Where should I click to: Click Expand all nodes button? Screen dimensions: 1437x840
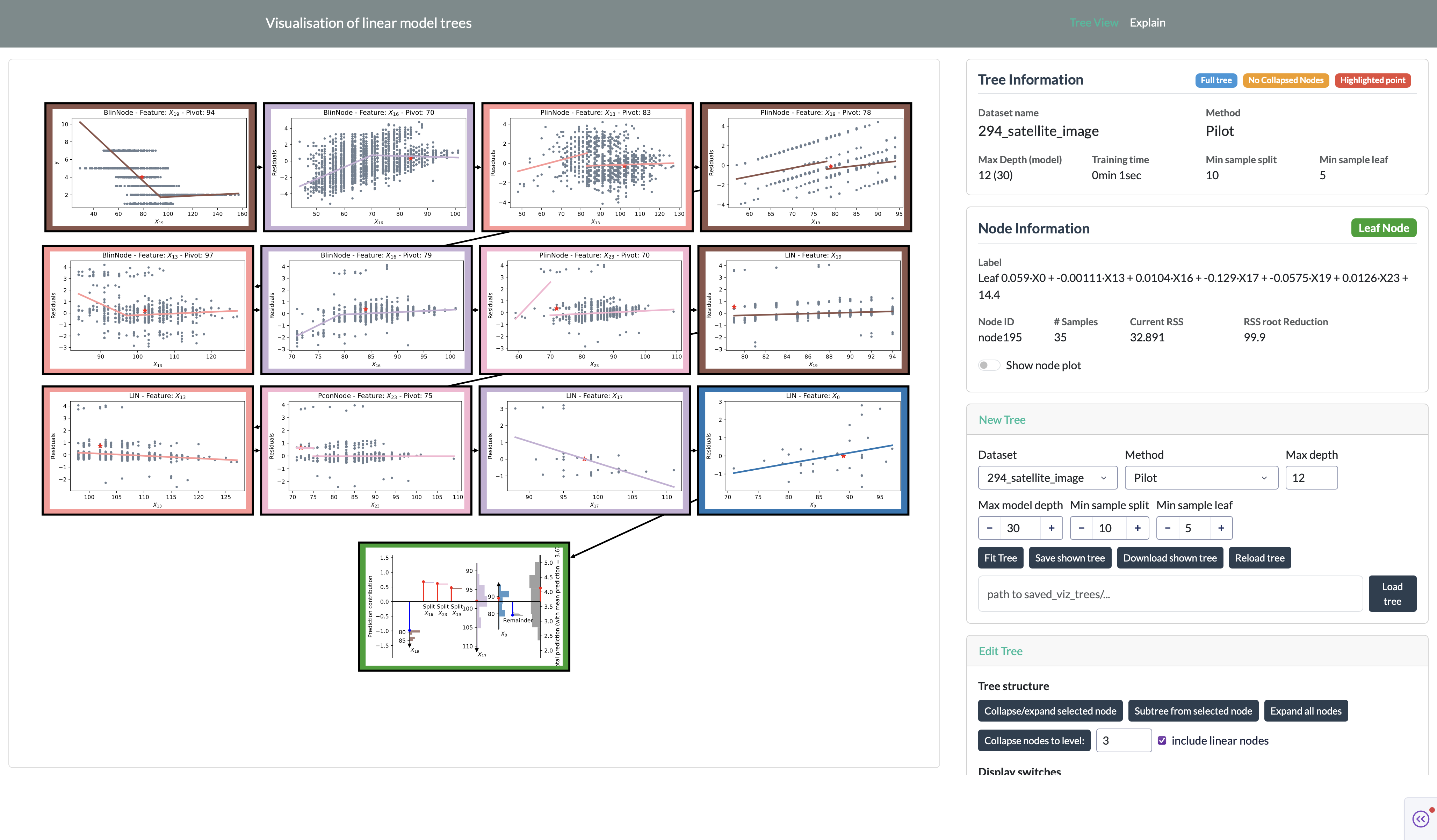(1306, 711)
